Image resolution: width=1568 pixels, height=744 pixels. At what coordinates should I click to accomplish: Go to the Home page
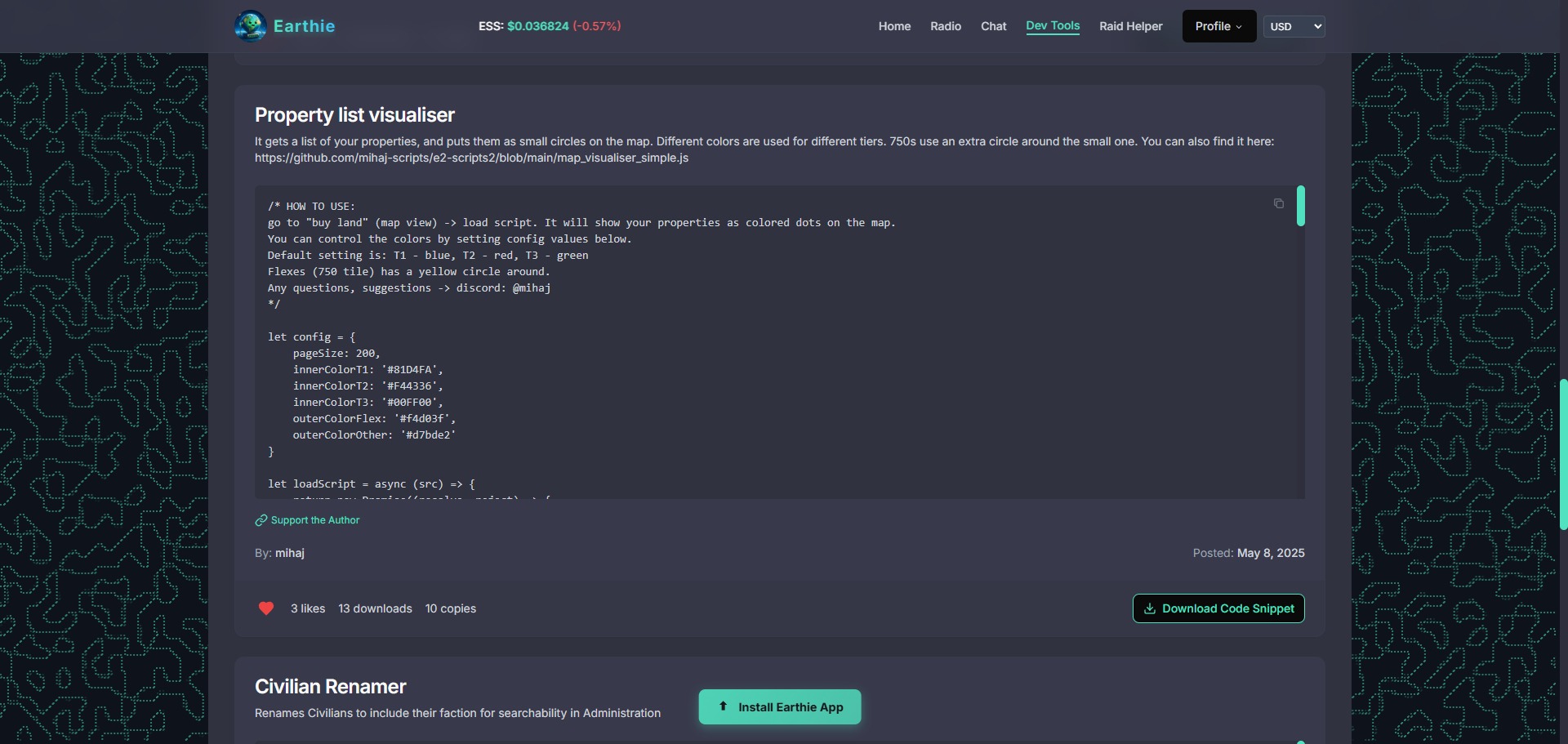[x=894, y=26]
